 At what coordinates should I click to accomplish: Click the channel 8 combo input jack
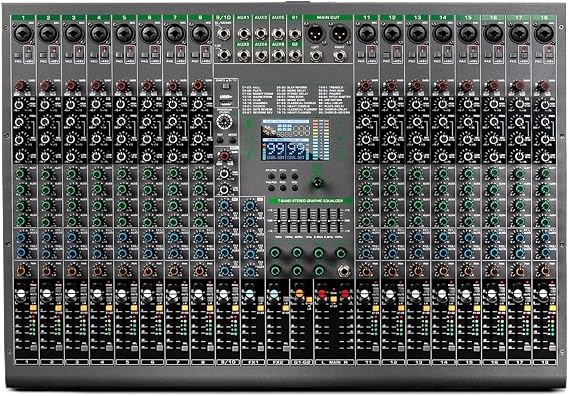tap(201, 34)
